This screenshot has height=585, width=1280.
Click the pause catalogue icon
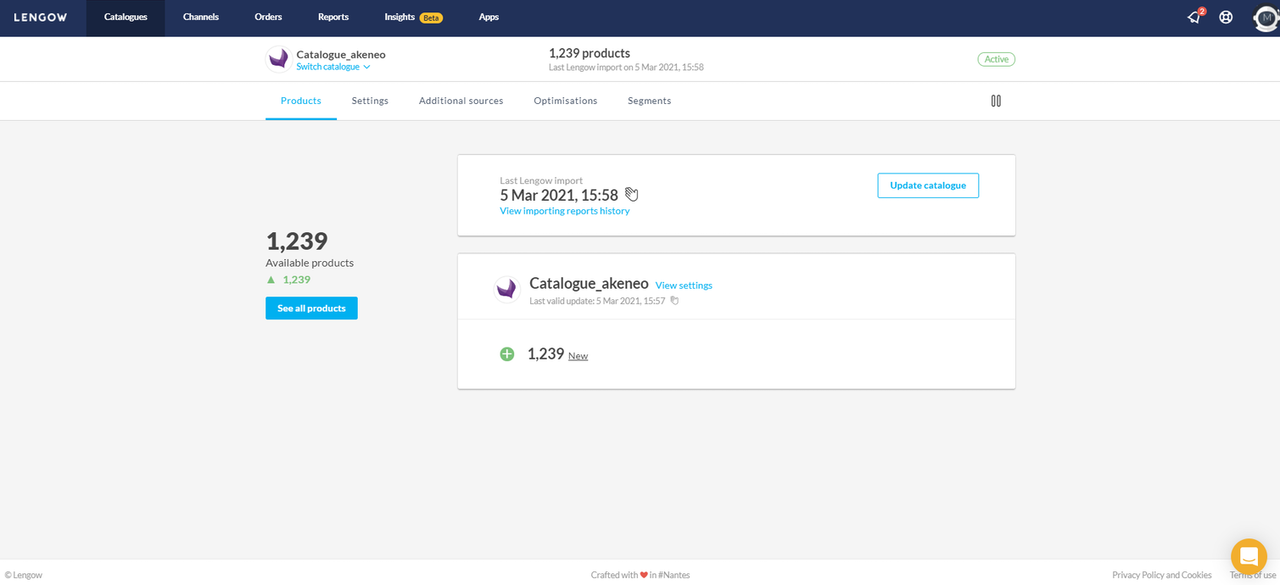[996, 101]
